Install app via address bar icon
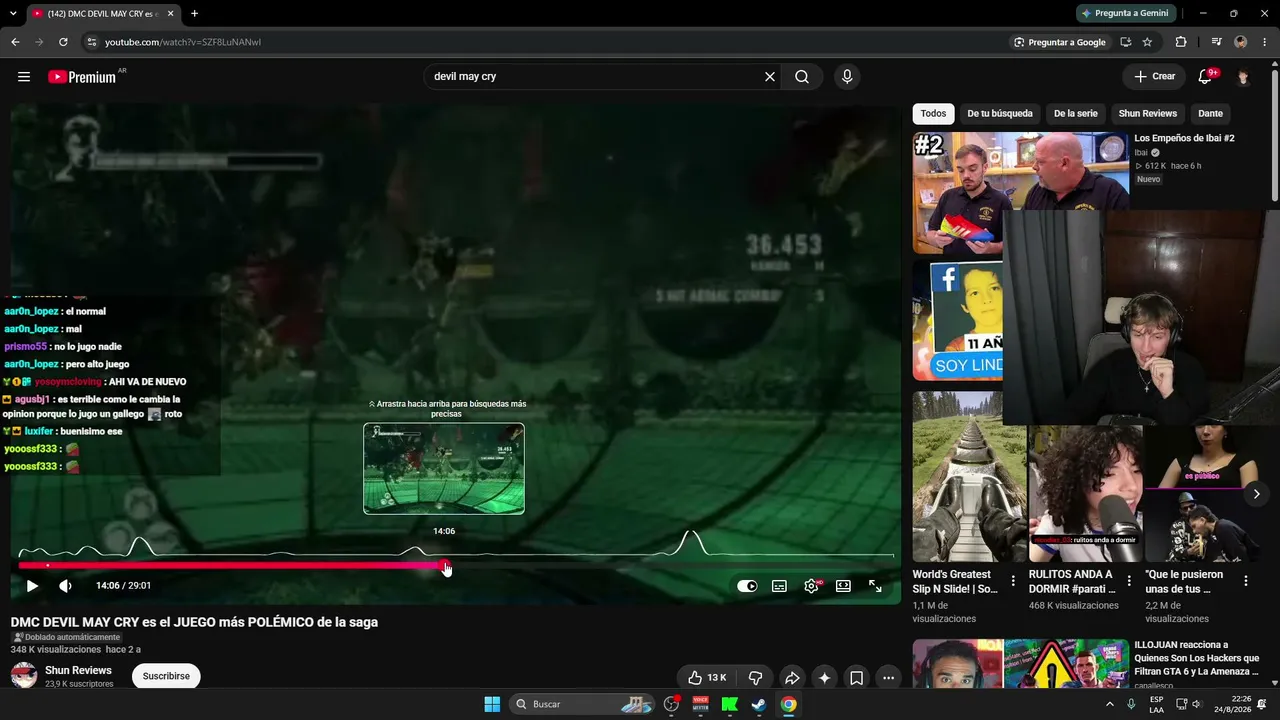 1126,42
